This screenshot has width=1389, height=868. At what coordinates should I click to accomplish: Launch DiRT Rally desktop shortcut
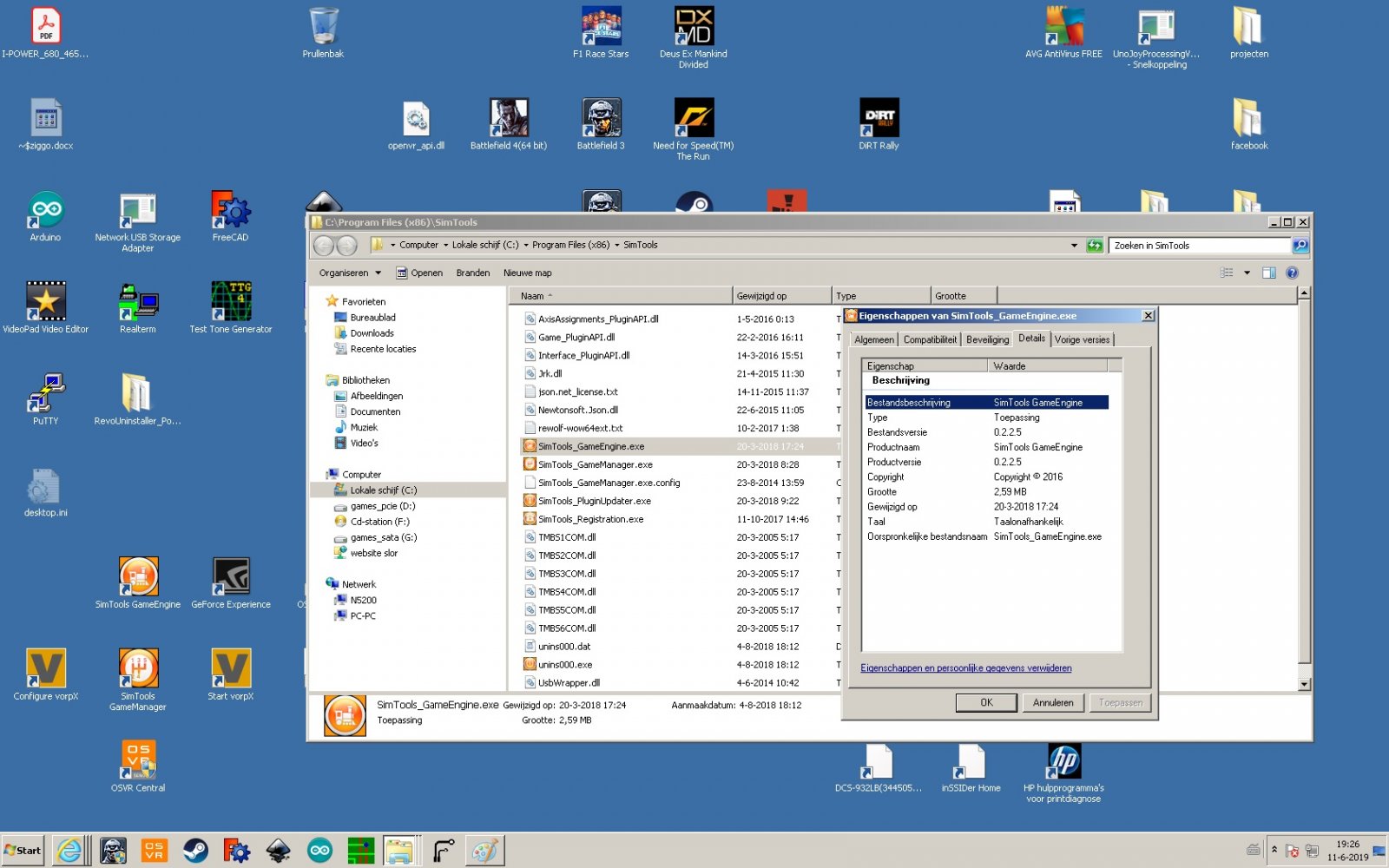click(x=879, y=125)
